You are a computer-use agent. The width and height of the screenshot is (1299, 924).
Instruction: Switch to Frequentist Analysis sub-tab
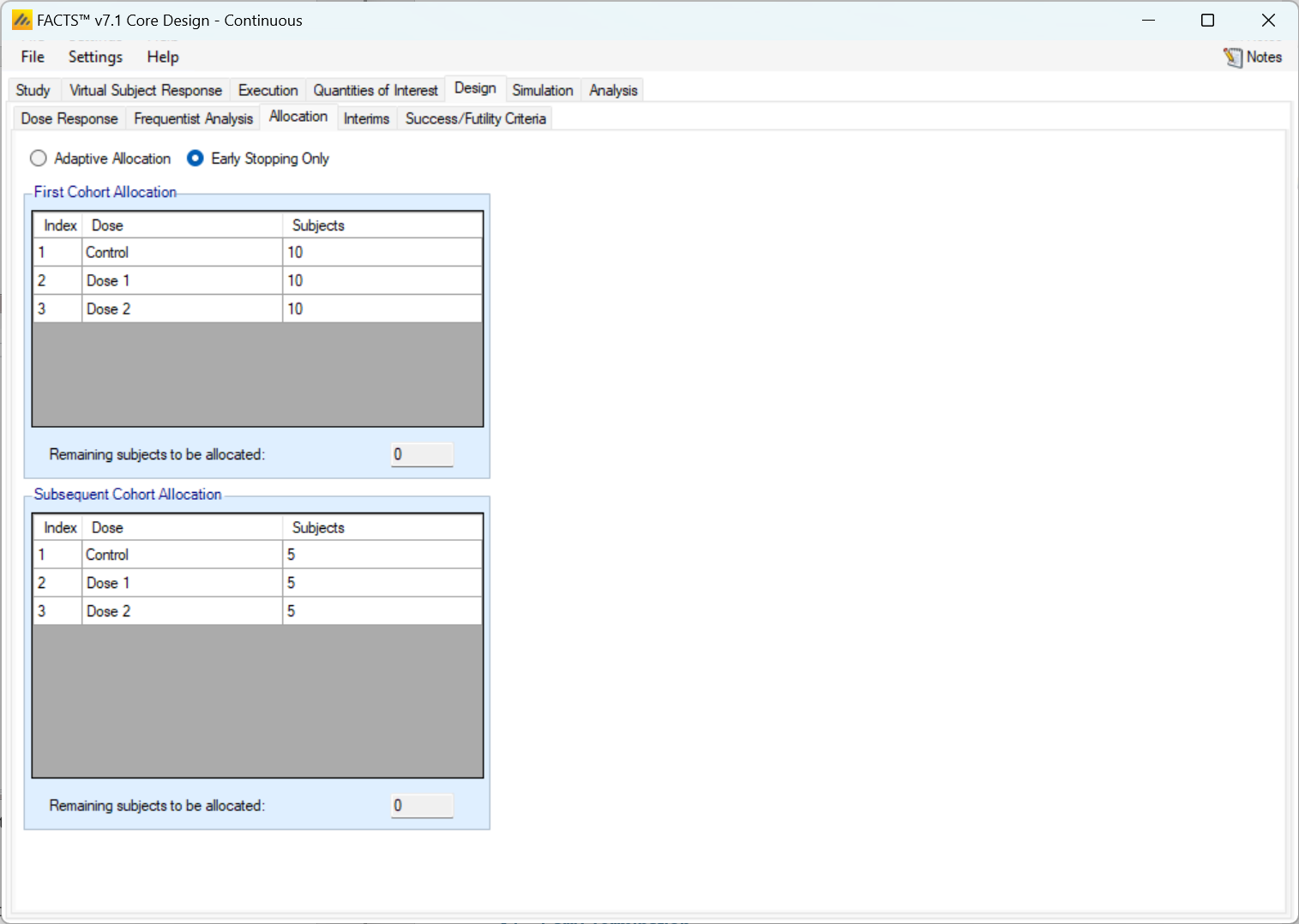(193, 119)
